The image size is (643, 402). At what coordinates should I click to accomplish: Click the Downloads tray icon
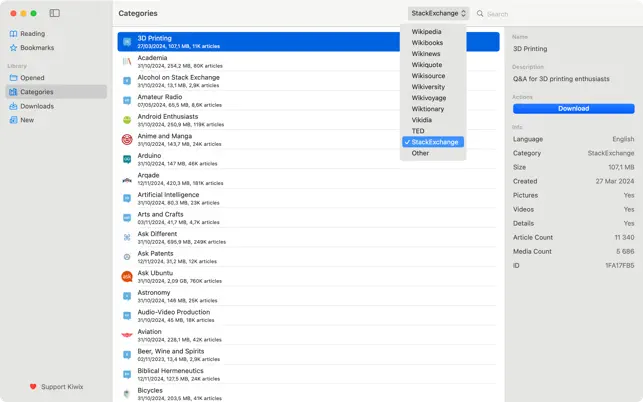pos(14,106)
